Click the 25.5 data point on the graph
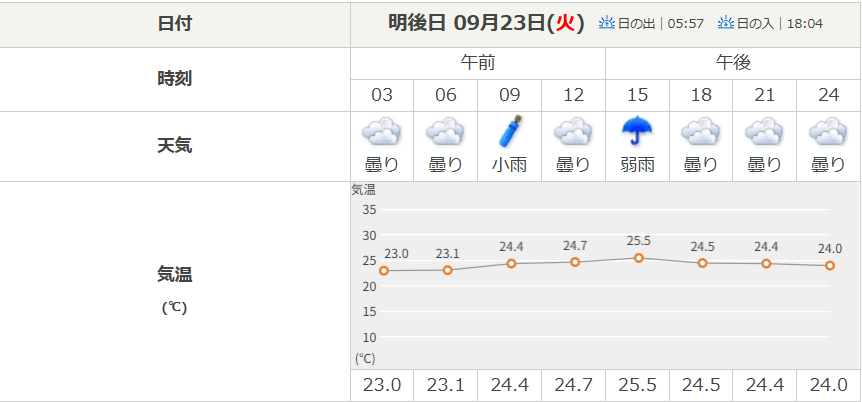The width and height of the screenshot is (862, 402). [x=638, y=258]
